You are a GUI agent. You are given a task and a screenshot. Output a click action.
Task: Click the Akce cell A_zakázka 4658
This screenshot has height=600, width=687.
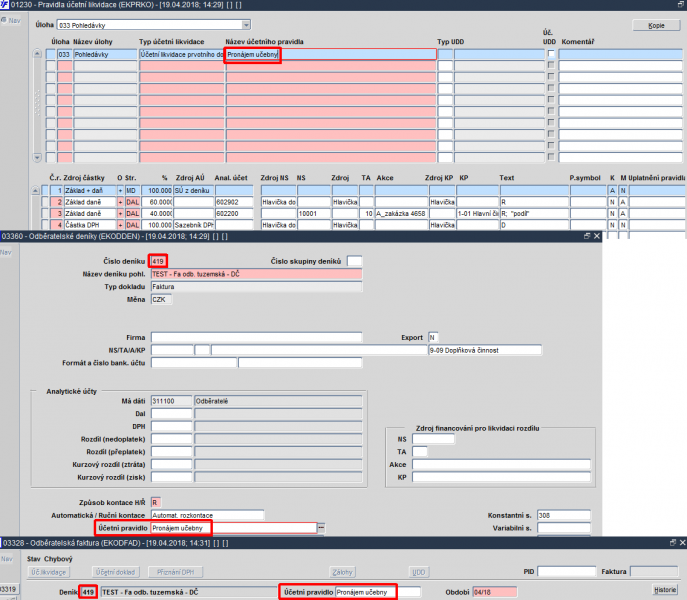coord(401,213)
